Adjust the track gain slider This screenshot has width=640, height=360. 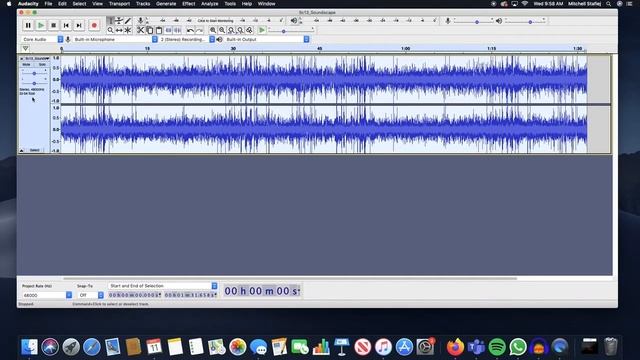[34, 73]
